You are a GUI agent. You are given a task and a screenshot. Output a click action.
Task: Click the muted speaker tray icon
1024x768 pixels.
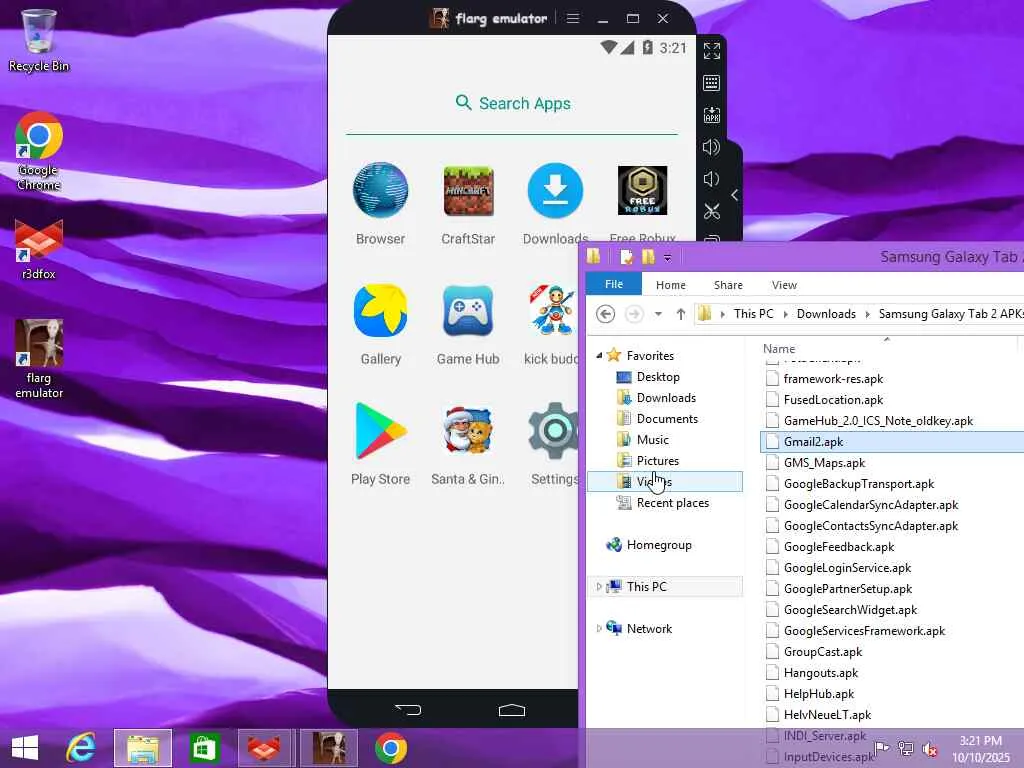tap(930, 748)
